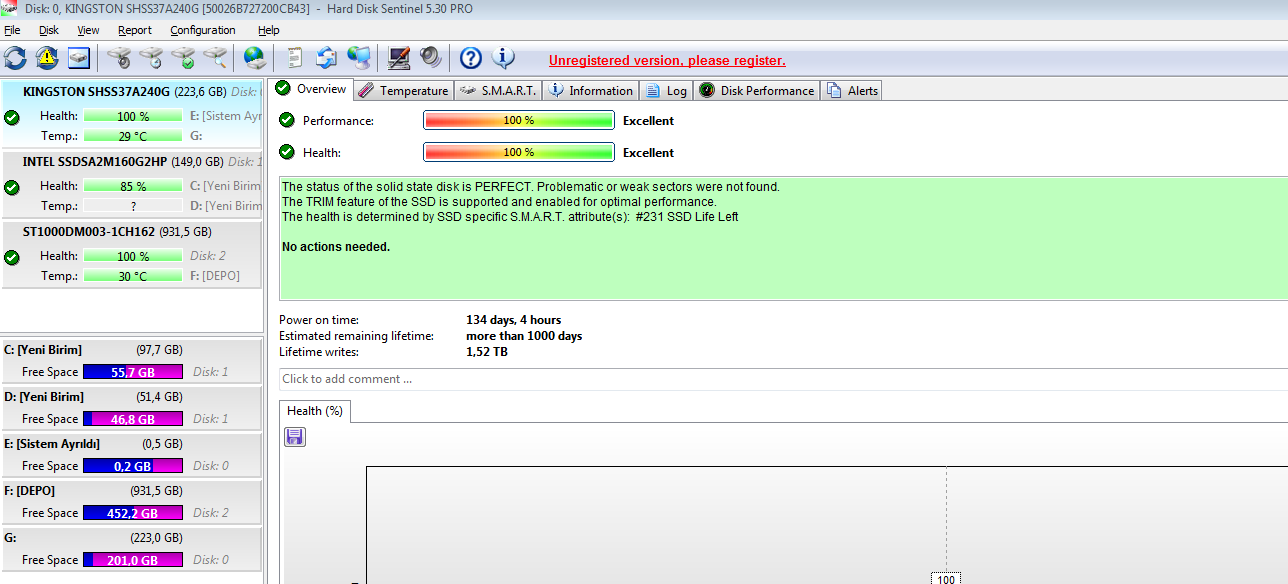This screenshot has height=584, width=1288.
Task: Click the 201,0 GB free space bar
Action: tap(133, 560)
